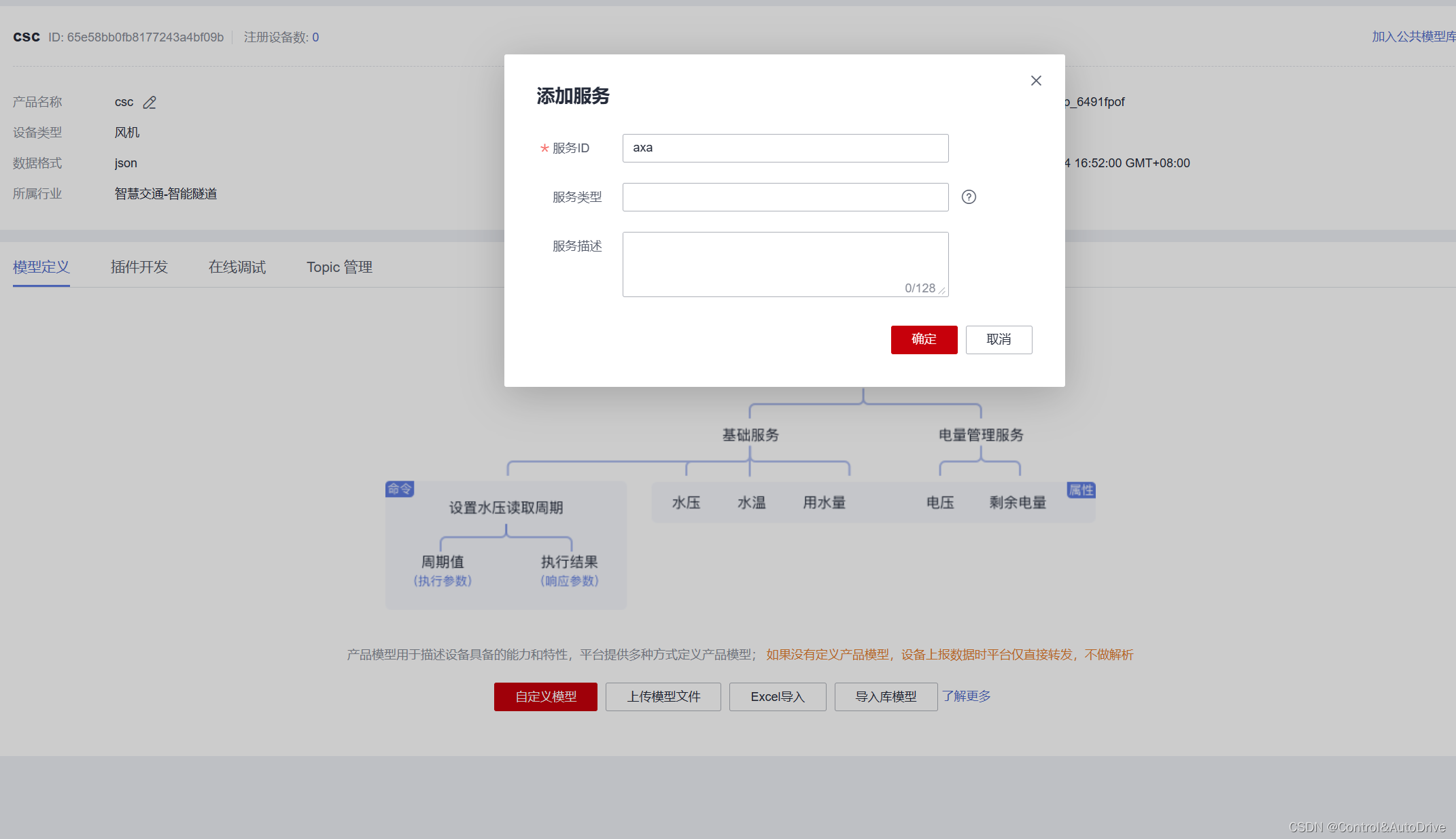This screenshot has width=1456, height=839.
Task: Click 加入公共模型库 link
Action: tap(1413, 37)
